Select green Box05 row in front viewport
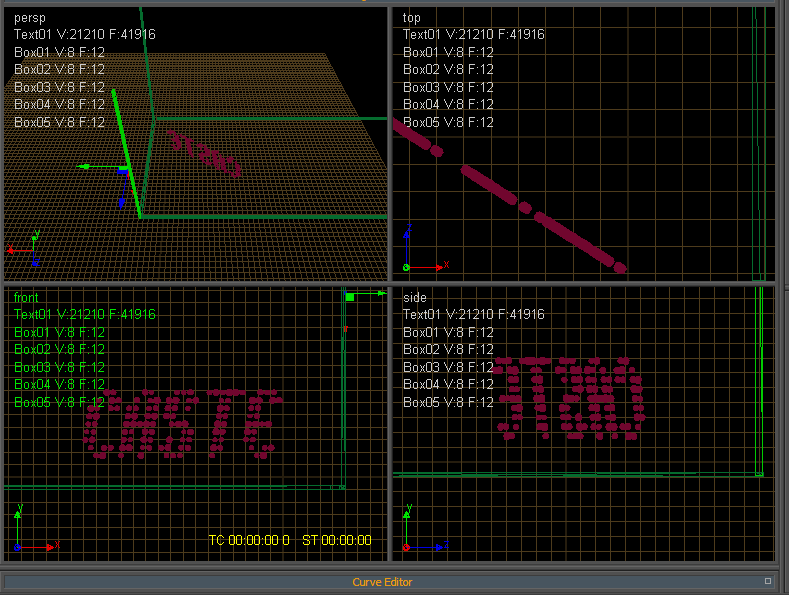The height and width of the screenshot is (595, 789). (x=59, y=402)
